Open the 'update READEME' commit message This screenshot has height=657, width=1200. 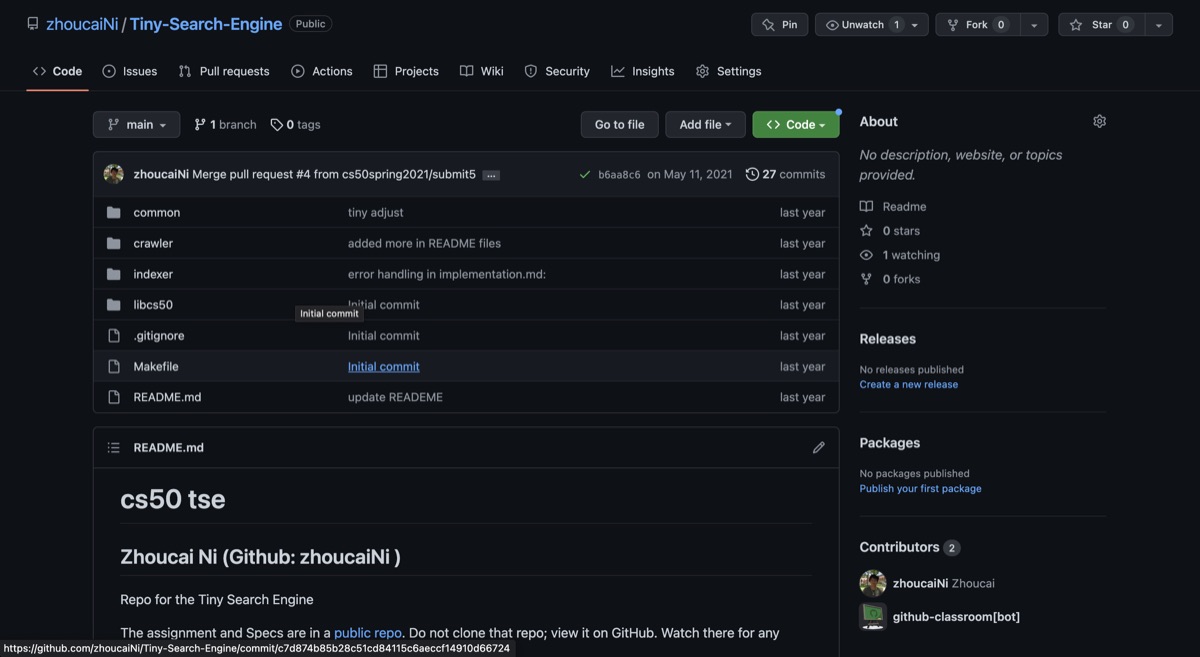(x=395, y=397)
